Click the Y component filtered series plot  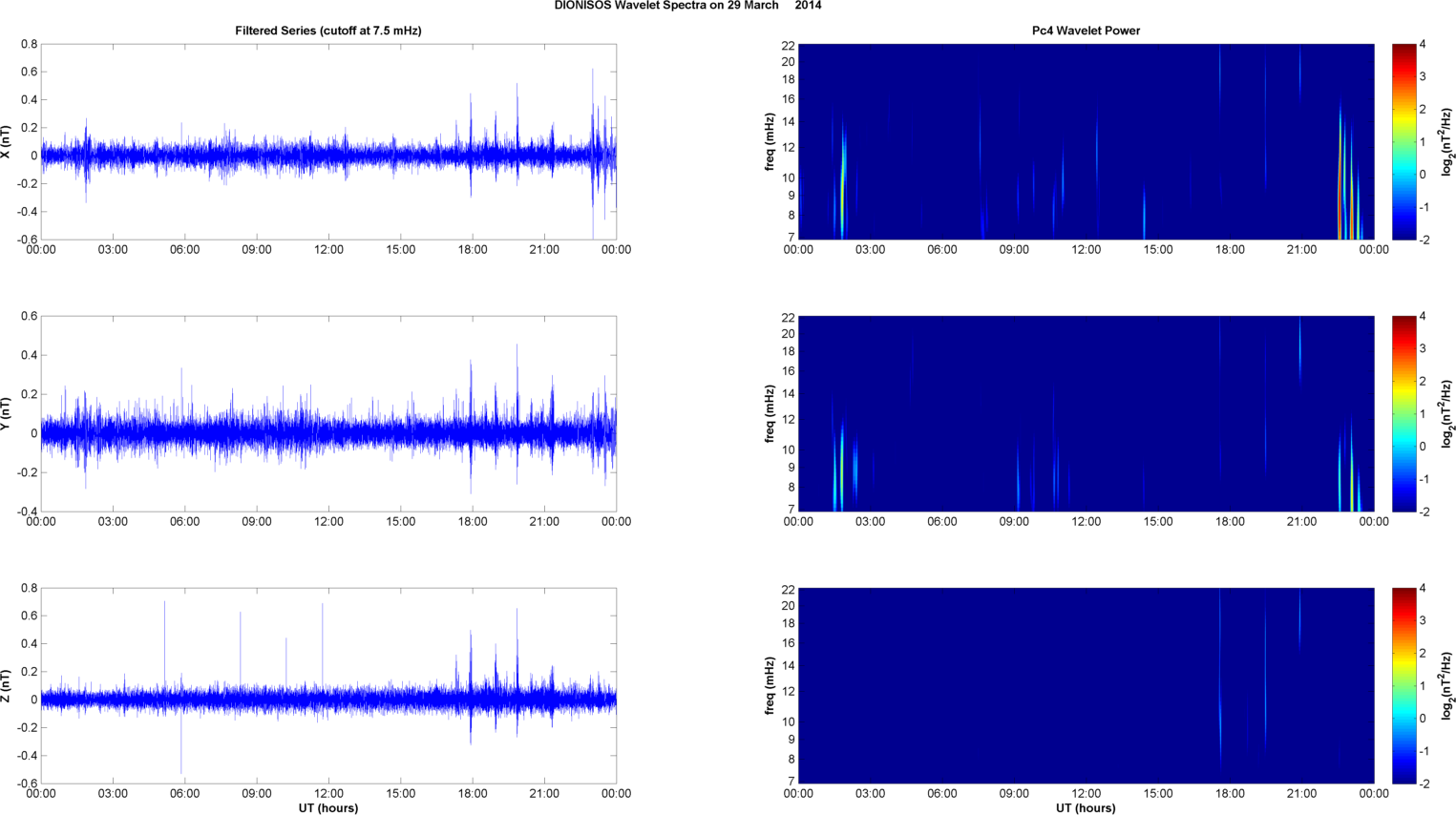[x=328, y=413]
